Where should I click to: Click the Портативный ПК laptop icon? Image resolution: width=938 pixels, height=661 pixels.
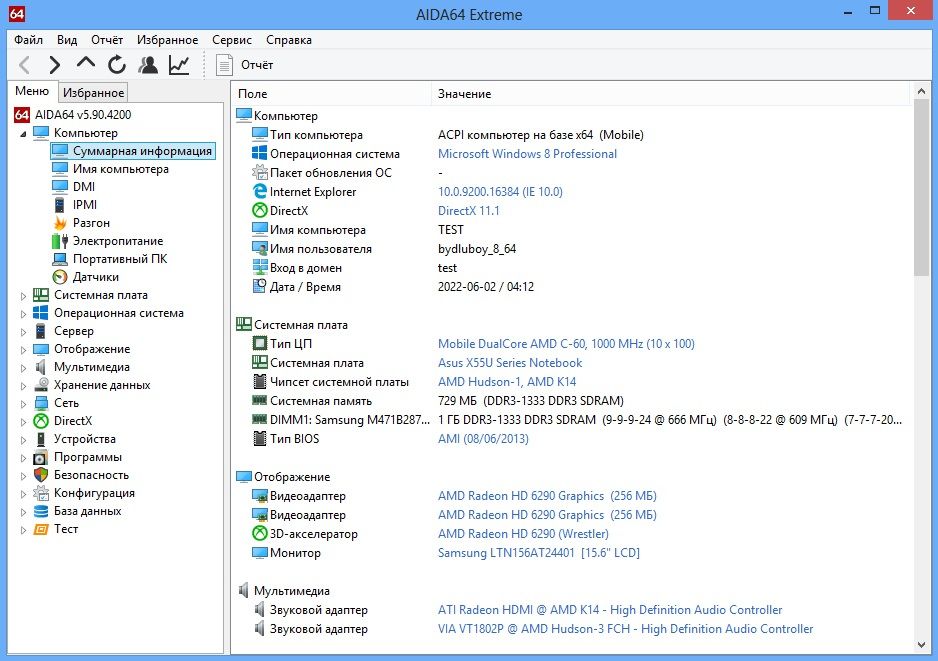click(x=60, y=259)
